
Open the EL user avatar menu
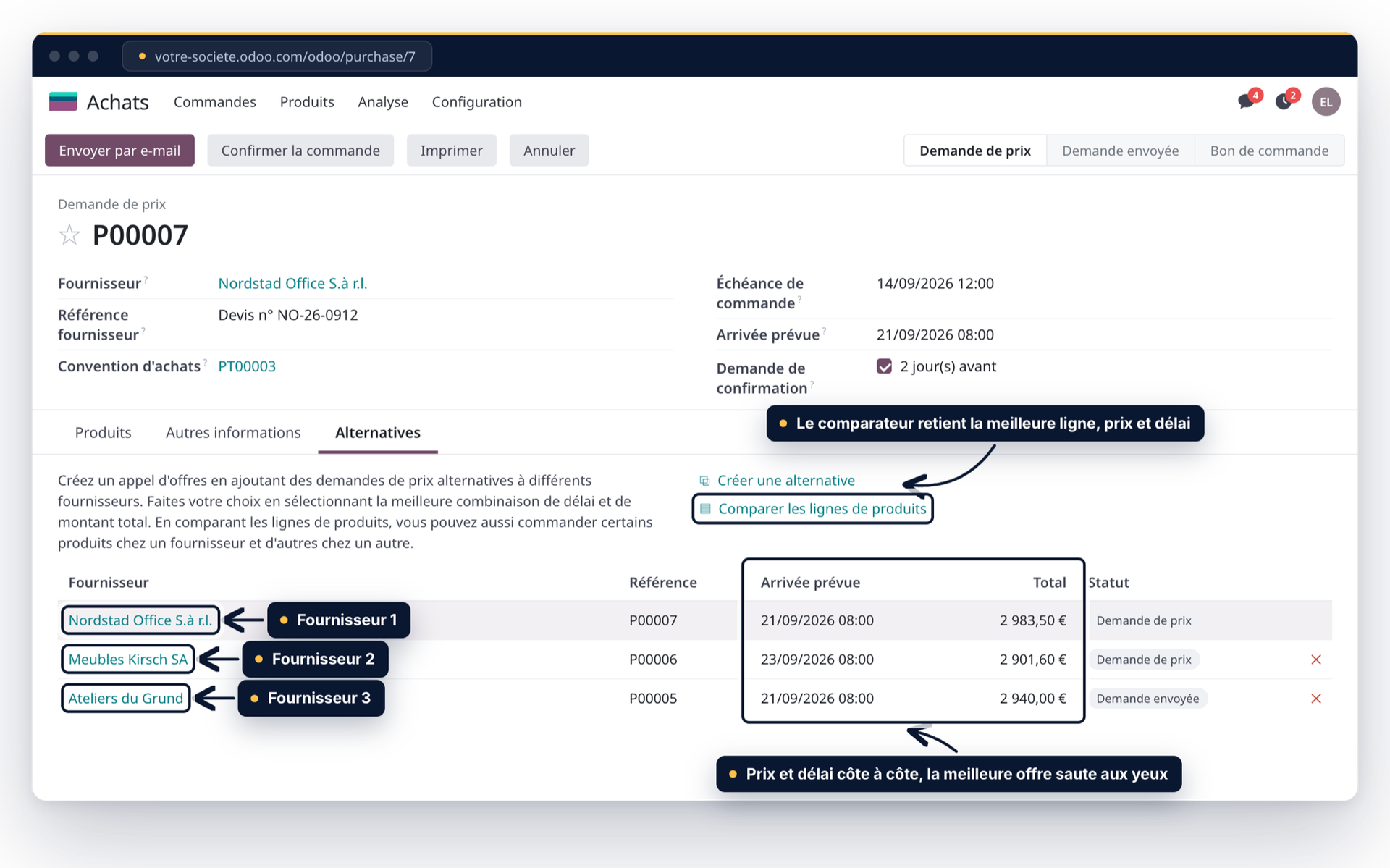[1326, 101]
